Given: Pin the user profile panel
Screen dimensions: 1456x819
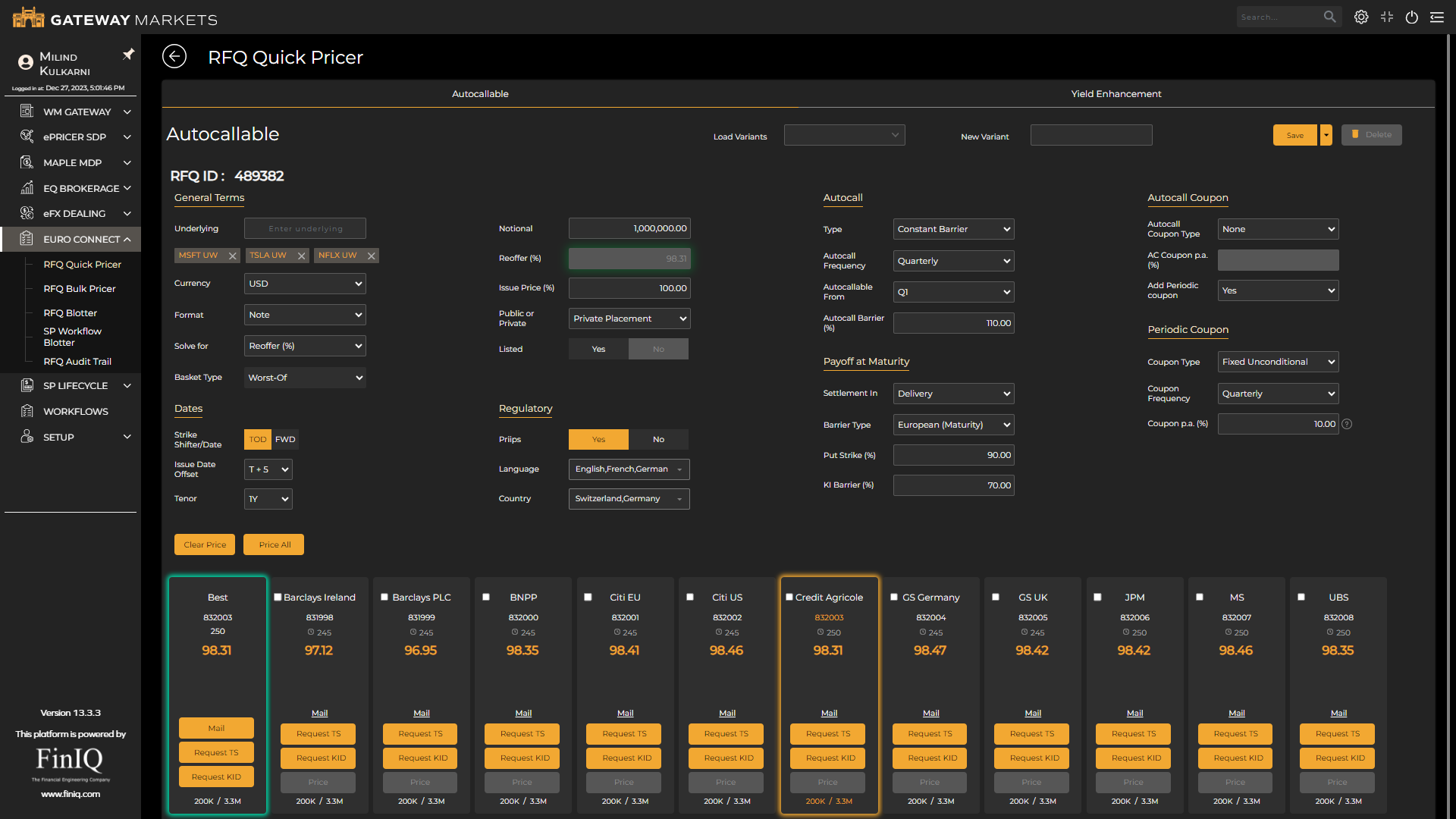Looking at the screenshot, I should 128,54.
